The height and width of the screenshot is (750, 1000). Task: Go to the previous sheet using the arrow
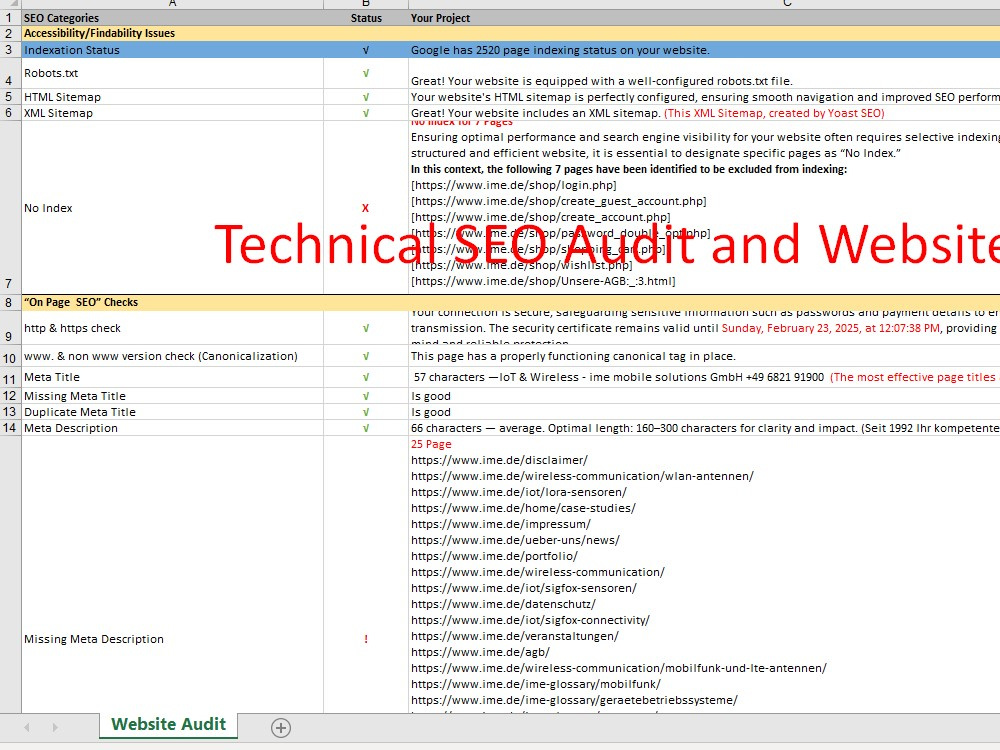[27, 728]
